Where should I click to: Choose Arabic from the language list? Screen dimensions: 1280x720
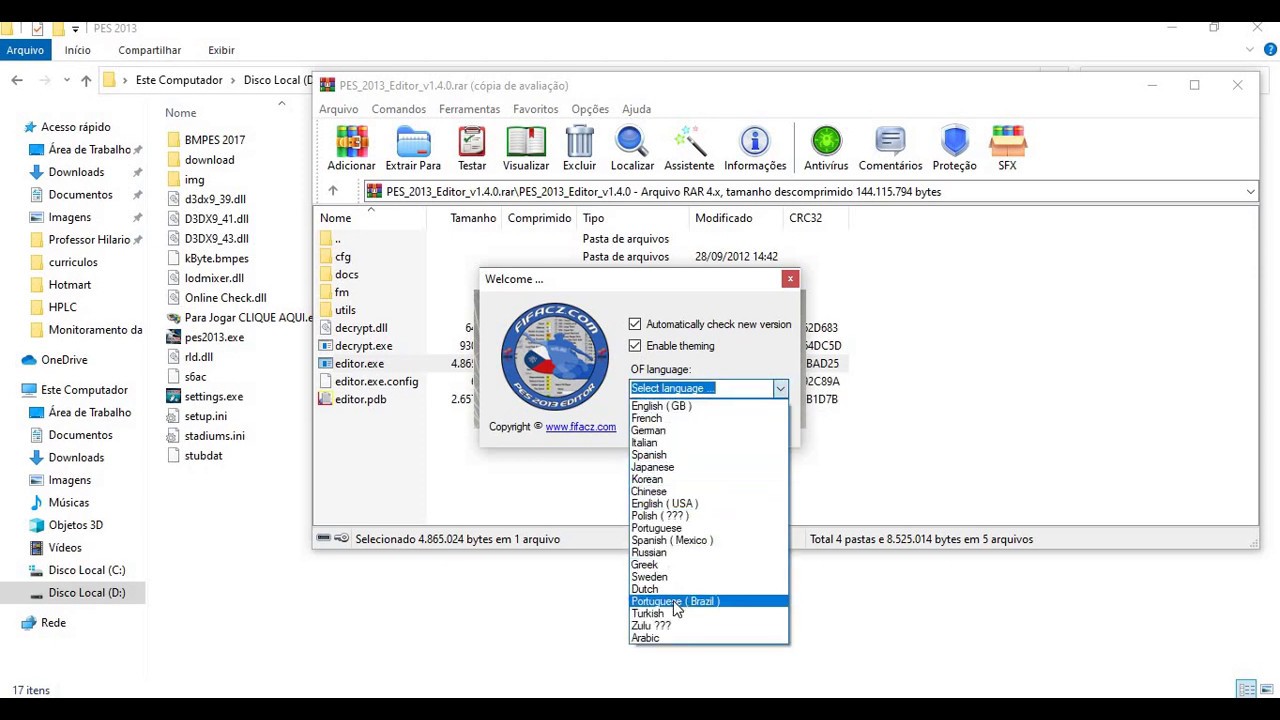(709, 638)
